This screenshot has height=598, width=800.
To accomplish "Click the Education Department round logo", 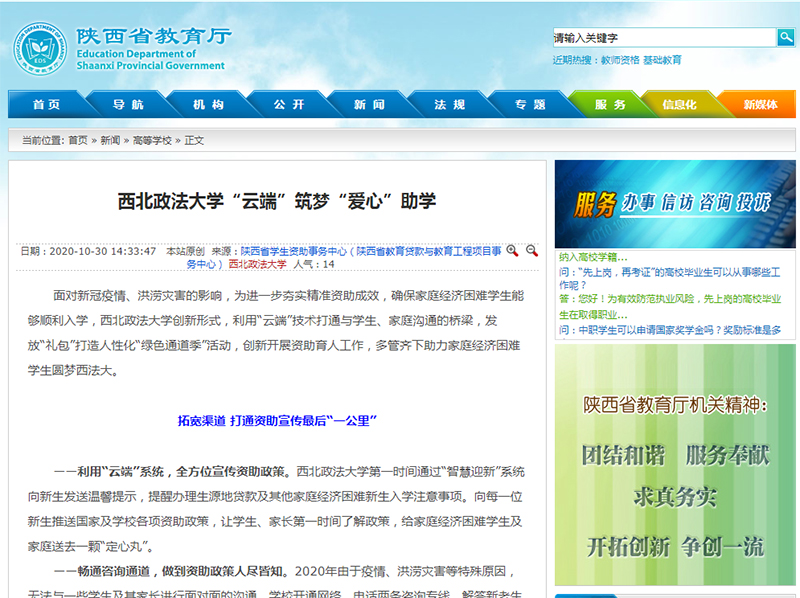I will (40, 49).
